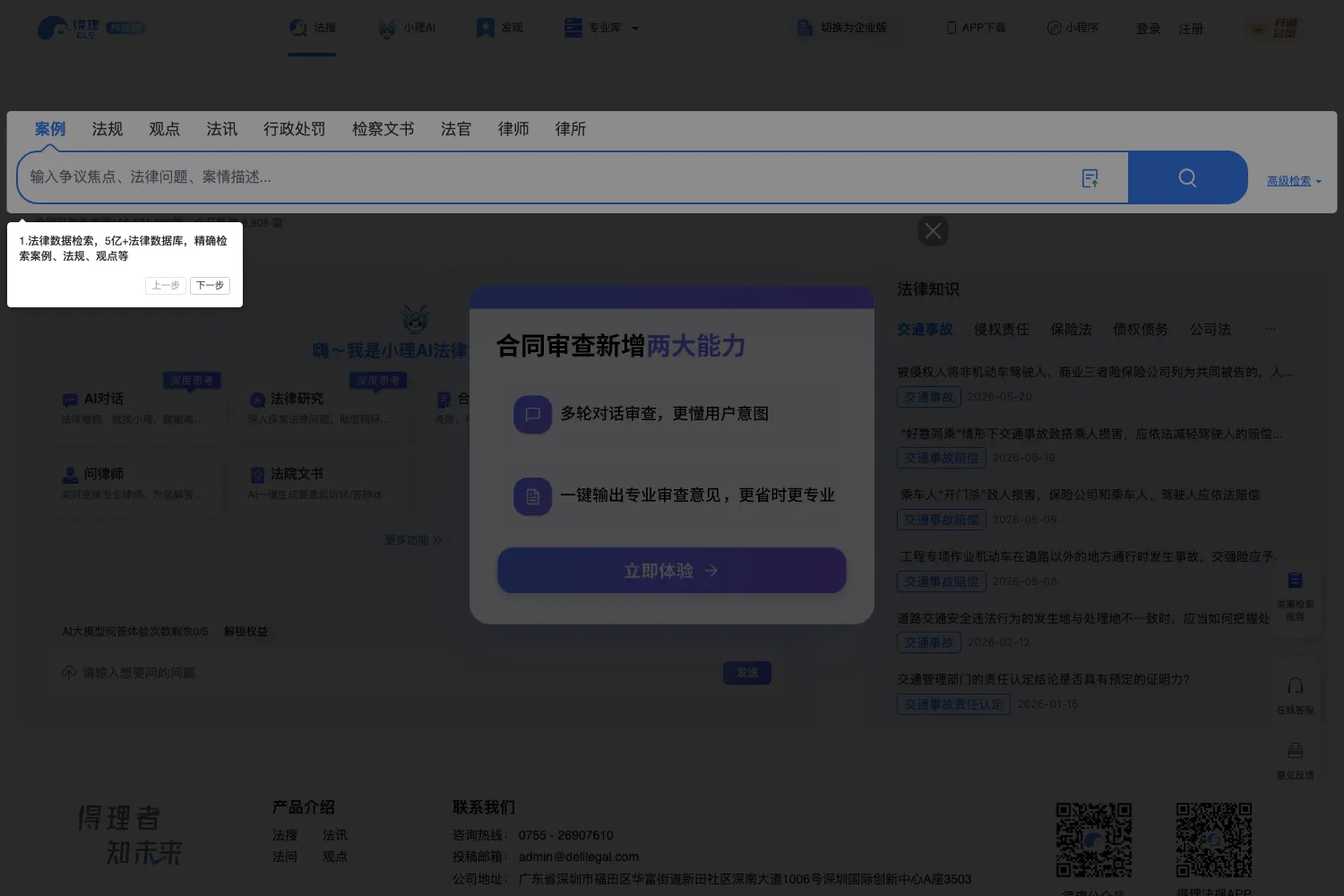Click the 解锁权益 link

coord(246,632)
